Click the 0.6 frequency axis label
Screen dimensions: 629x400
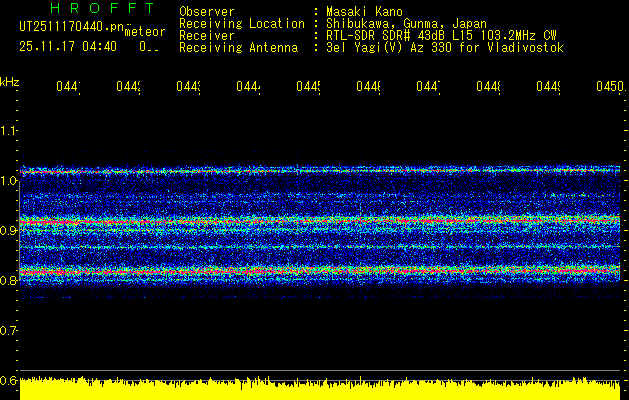[x=9, y=380]
